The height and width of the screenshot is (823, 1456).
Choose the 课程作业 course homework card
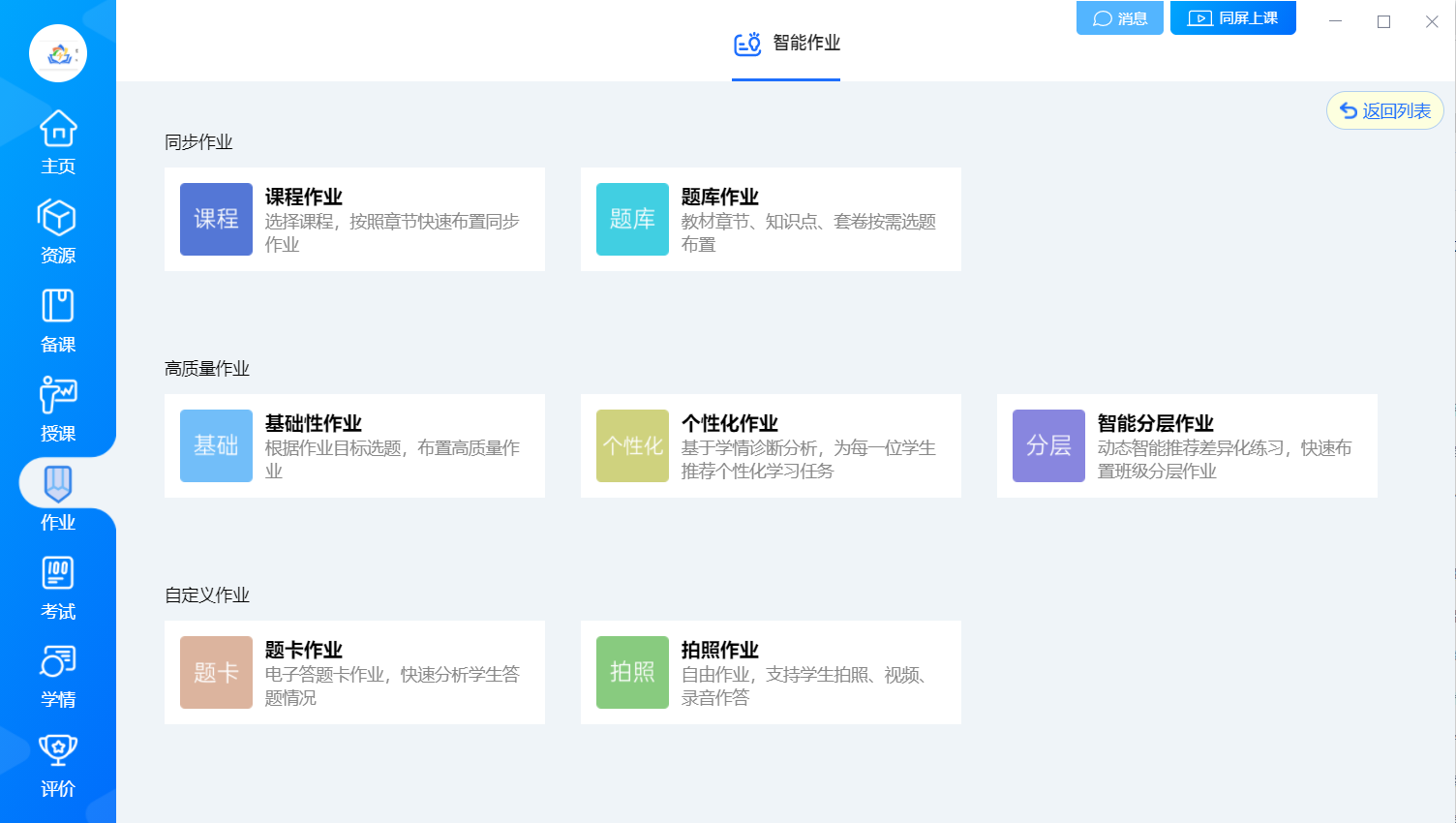tap(354, 220)
